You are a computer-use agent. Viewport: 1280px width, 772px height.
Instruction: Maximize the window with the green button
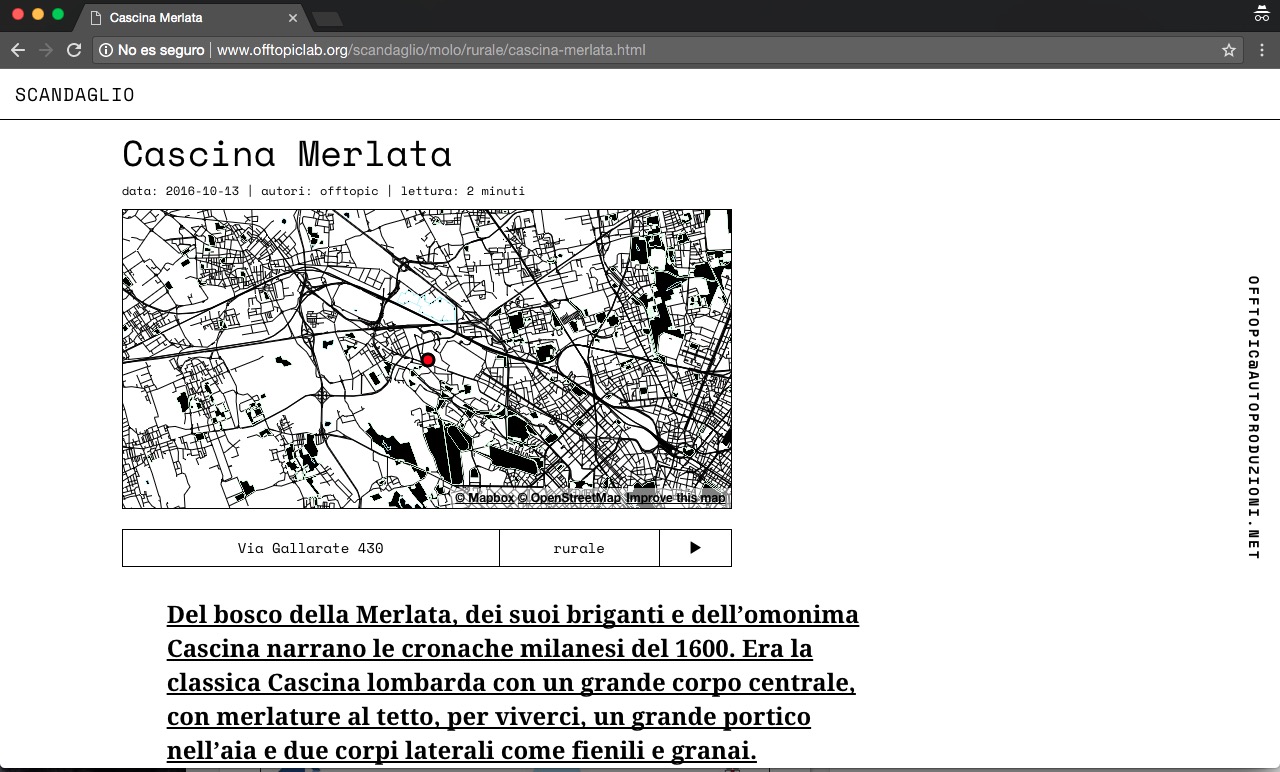(x=58, y=14)
